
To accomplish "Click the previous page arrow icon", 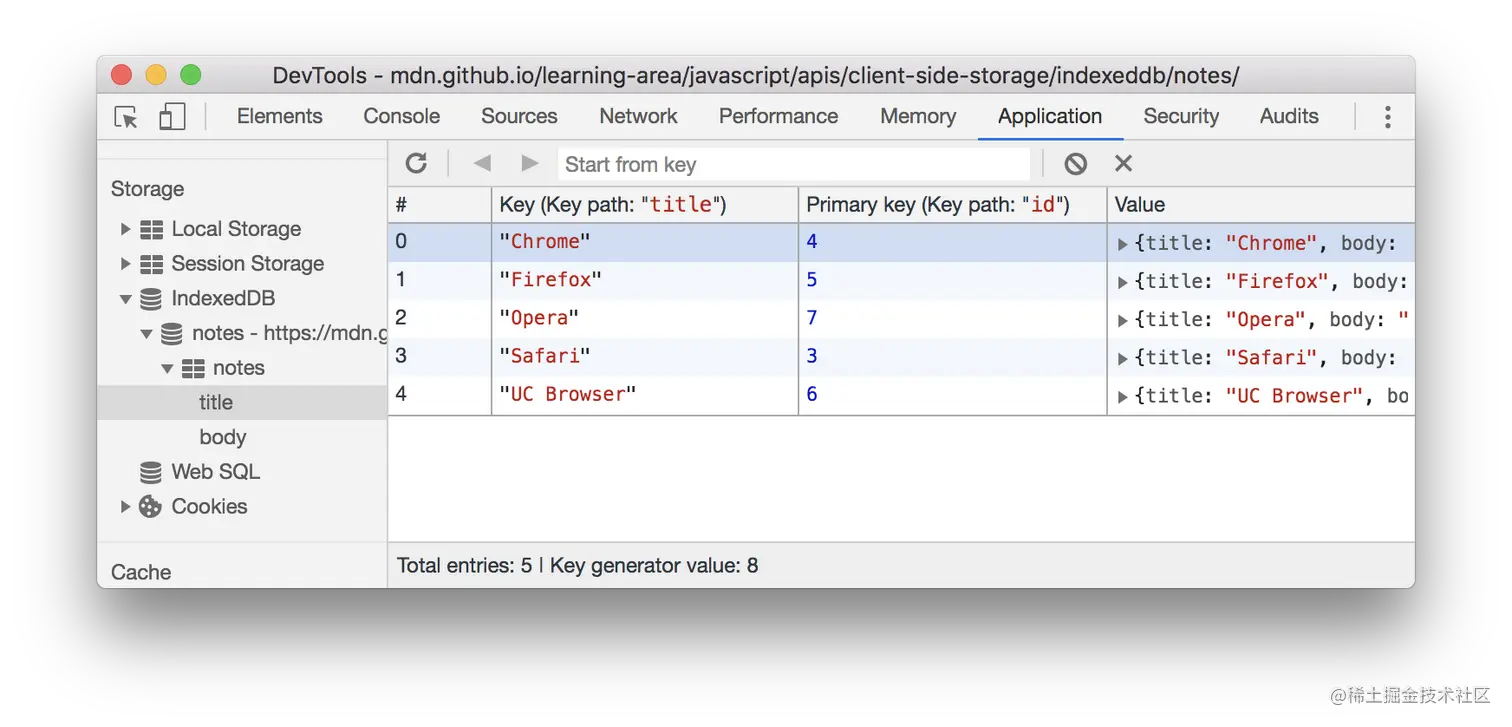I will (481, 163).
